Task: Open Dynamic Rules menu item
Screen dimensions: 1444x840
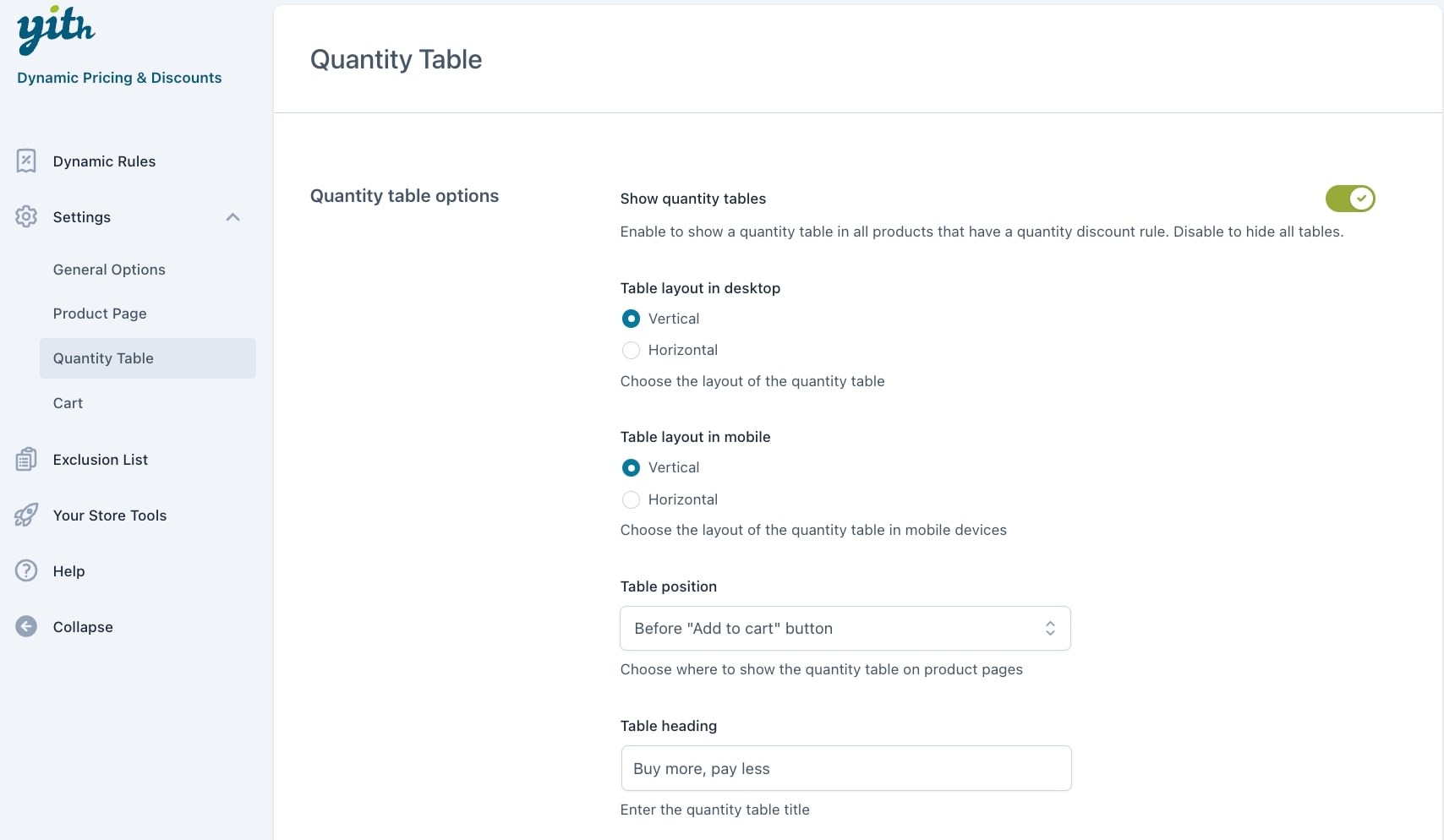Action: 104,161
